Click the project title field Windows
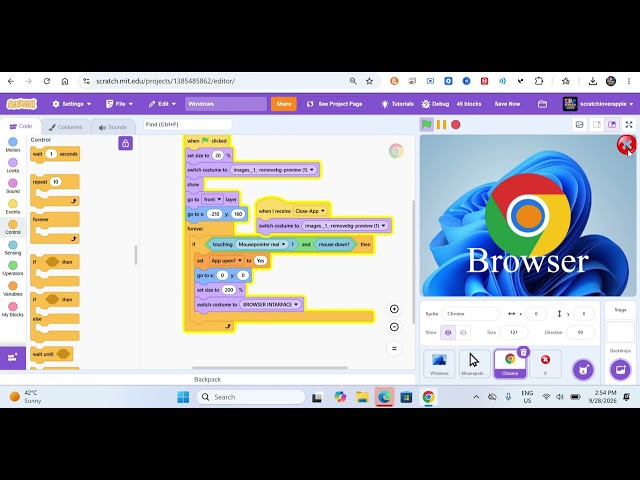Screen dimensions: 640x480 click(x=226, y=104)
